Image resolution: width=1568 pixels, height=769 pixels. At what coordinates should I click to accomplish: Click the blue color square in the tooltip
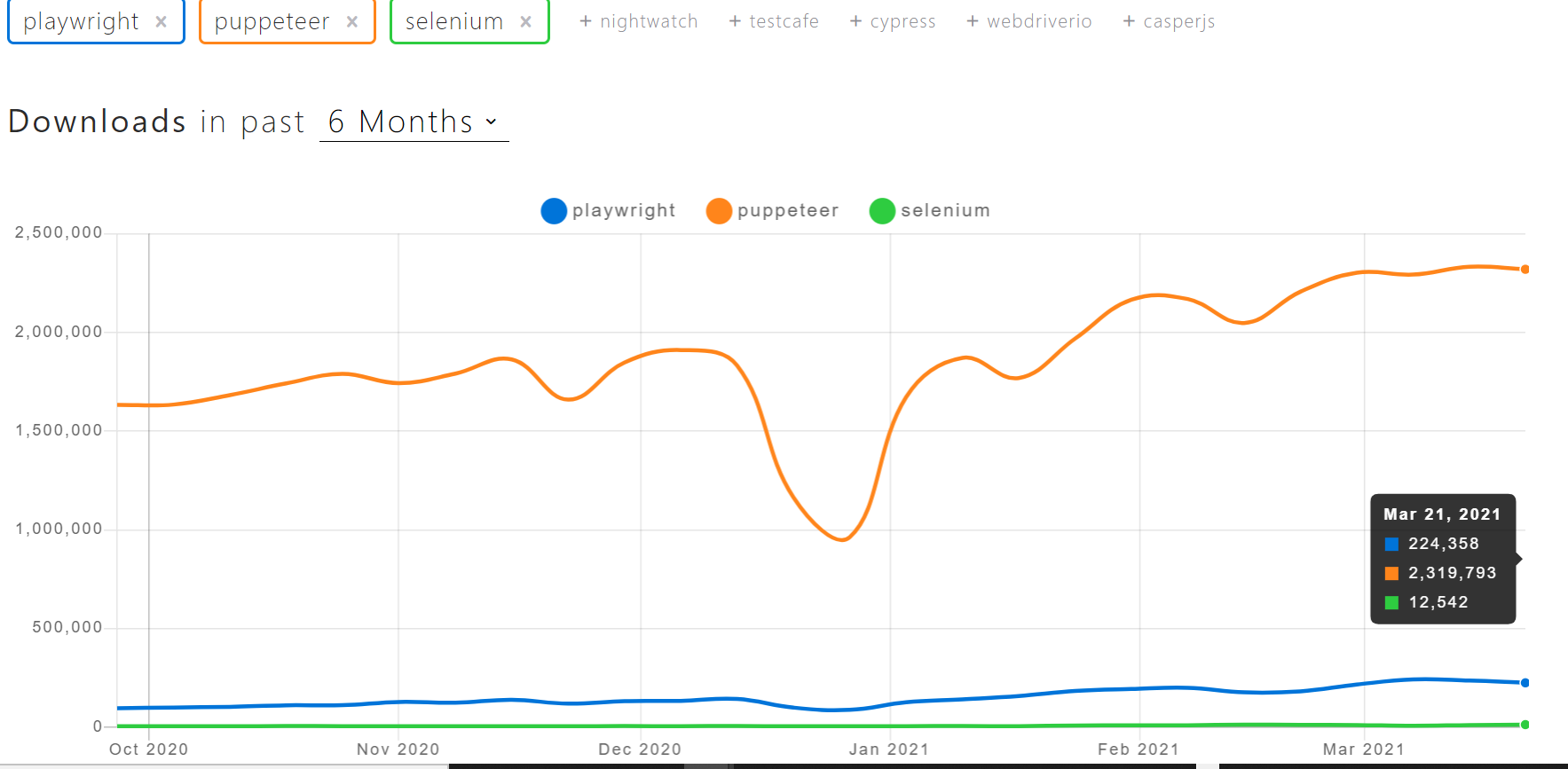coord(1391,544)
